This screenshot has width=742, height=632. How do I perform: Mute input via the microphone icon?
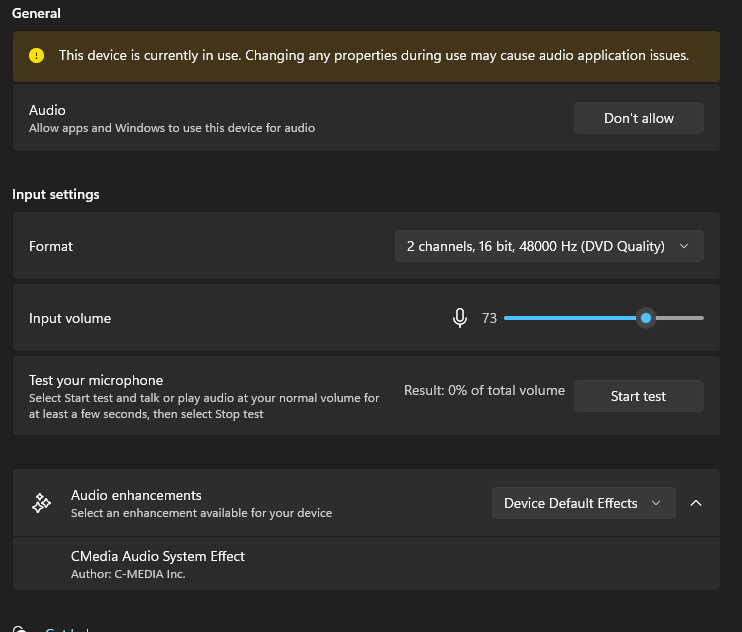(x=459, y=318)
